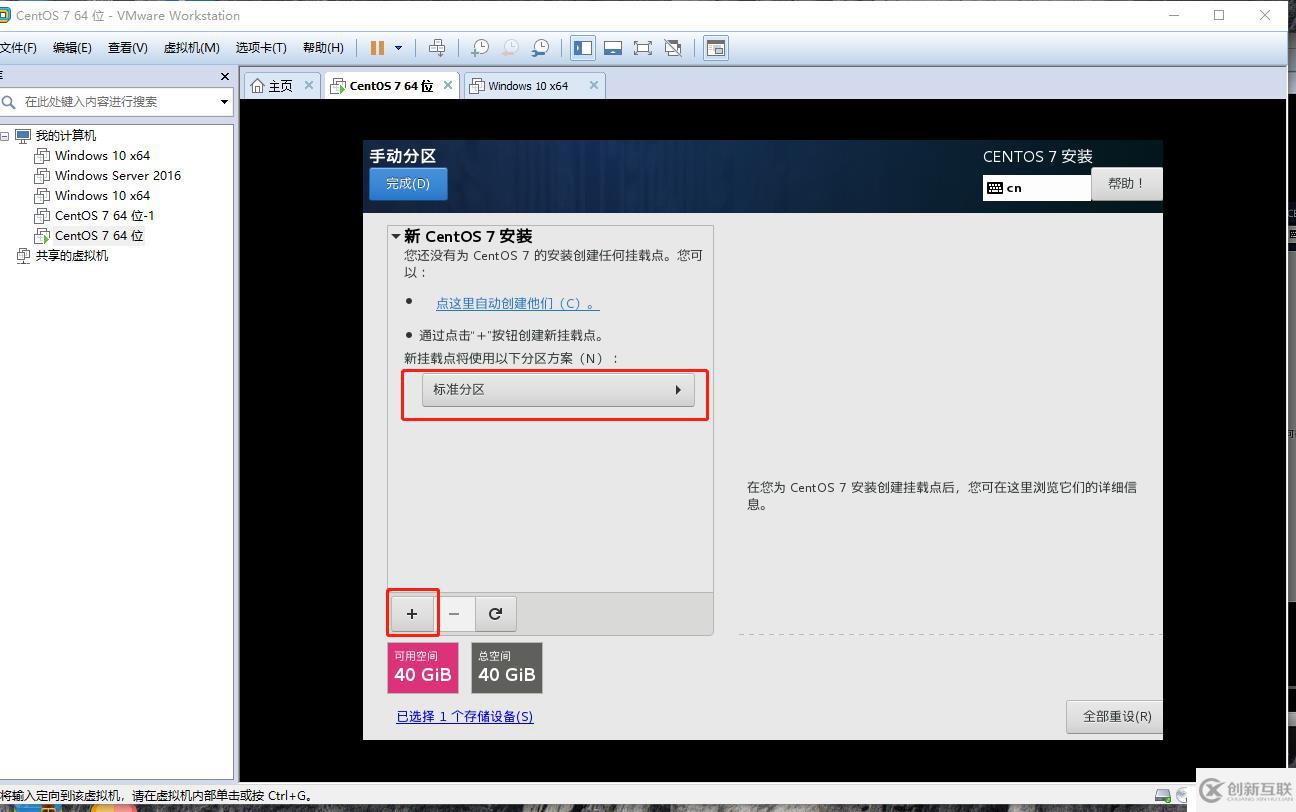This screenshot has height=812, width=1296.
Task: Click the Unity mode icon
Action: pos(673,48)
